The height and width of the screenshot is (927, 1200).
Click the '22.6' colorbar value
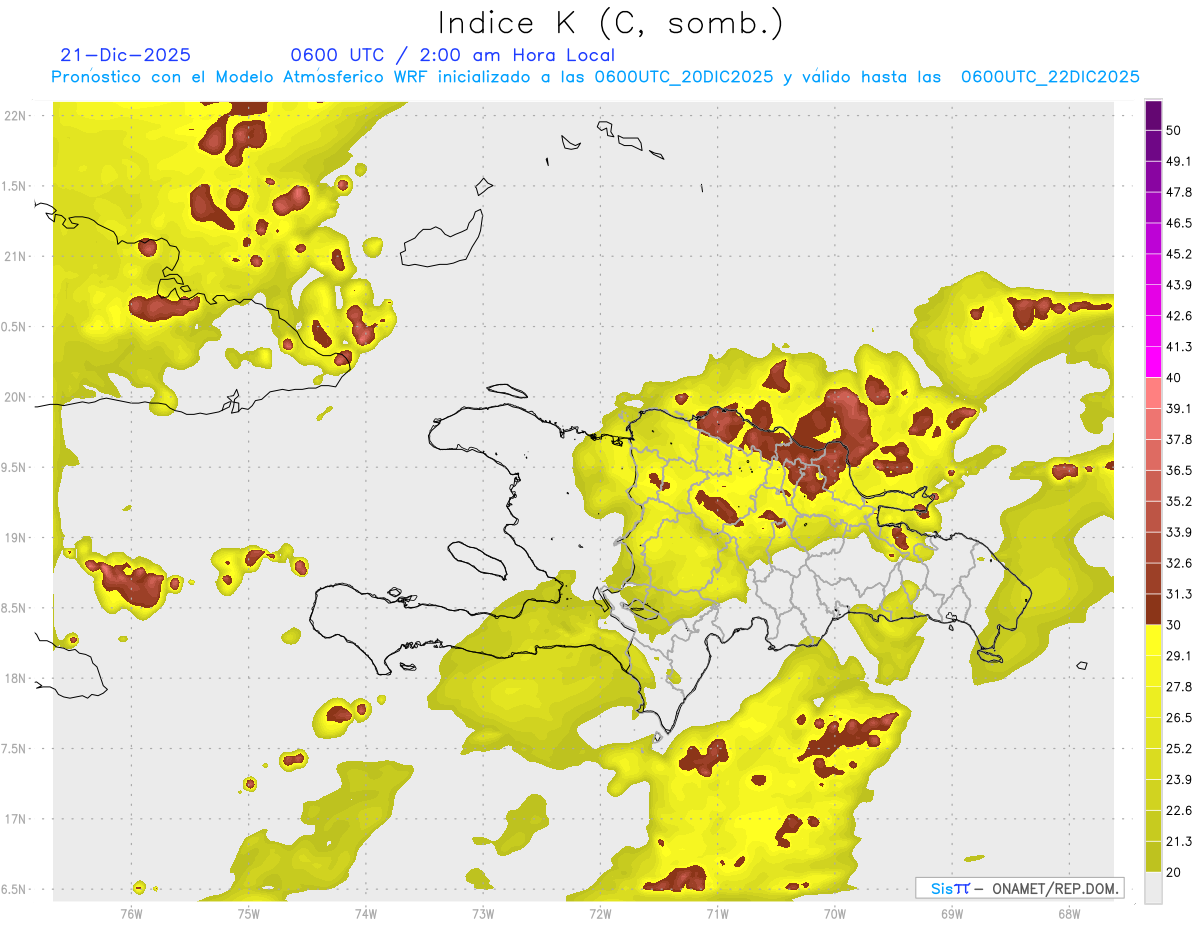pos(1180,811)
